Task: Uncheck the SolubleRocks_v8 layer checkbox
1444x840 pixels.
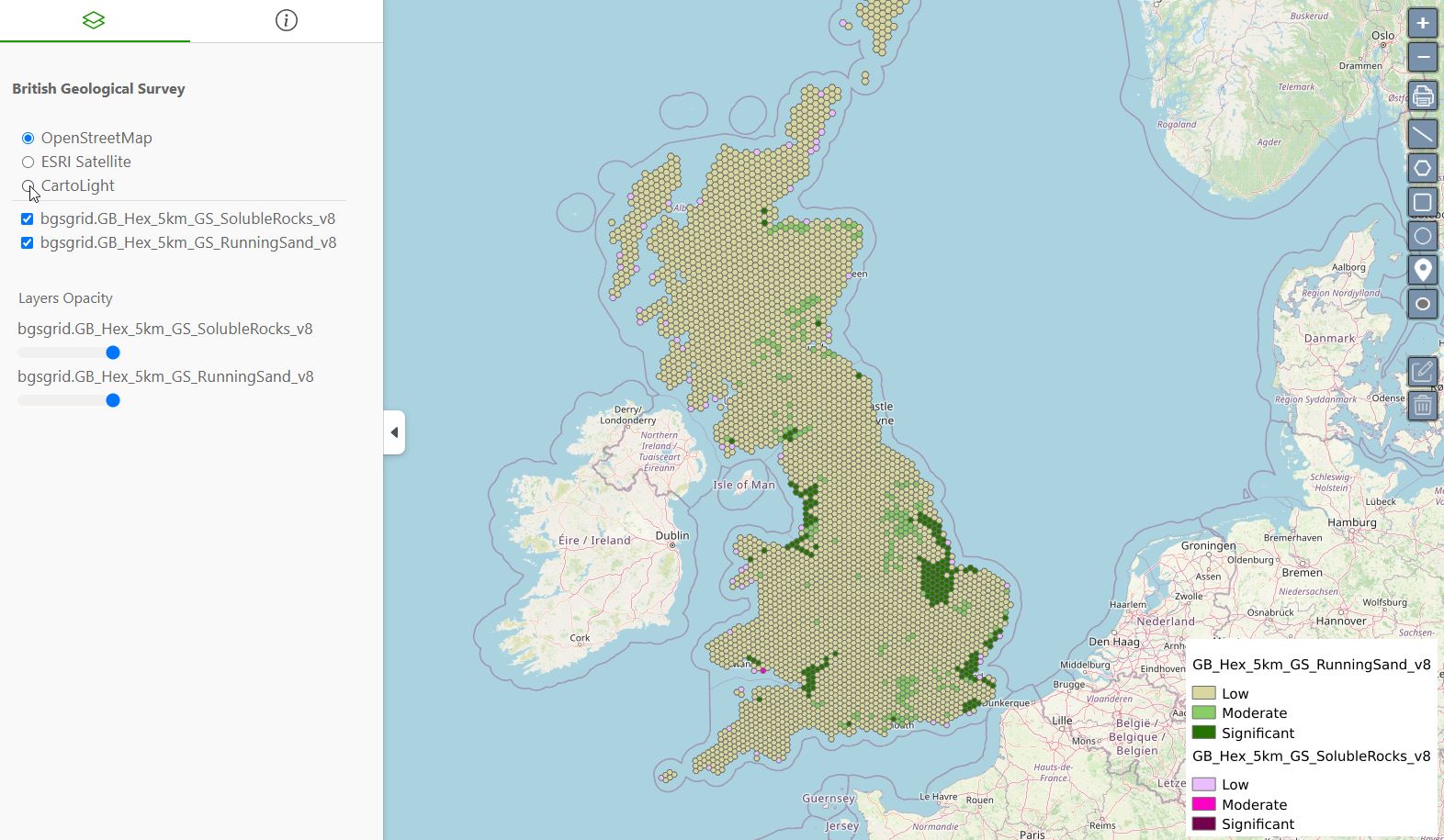Action: coord(28,219)
